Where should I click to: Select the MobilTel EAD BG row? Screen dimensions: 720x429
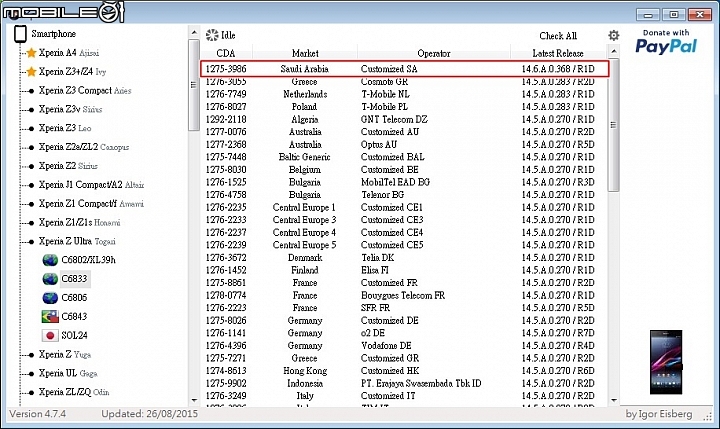(404, 182)
